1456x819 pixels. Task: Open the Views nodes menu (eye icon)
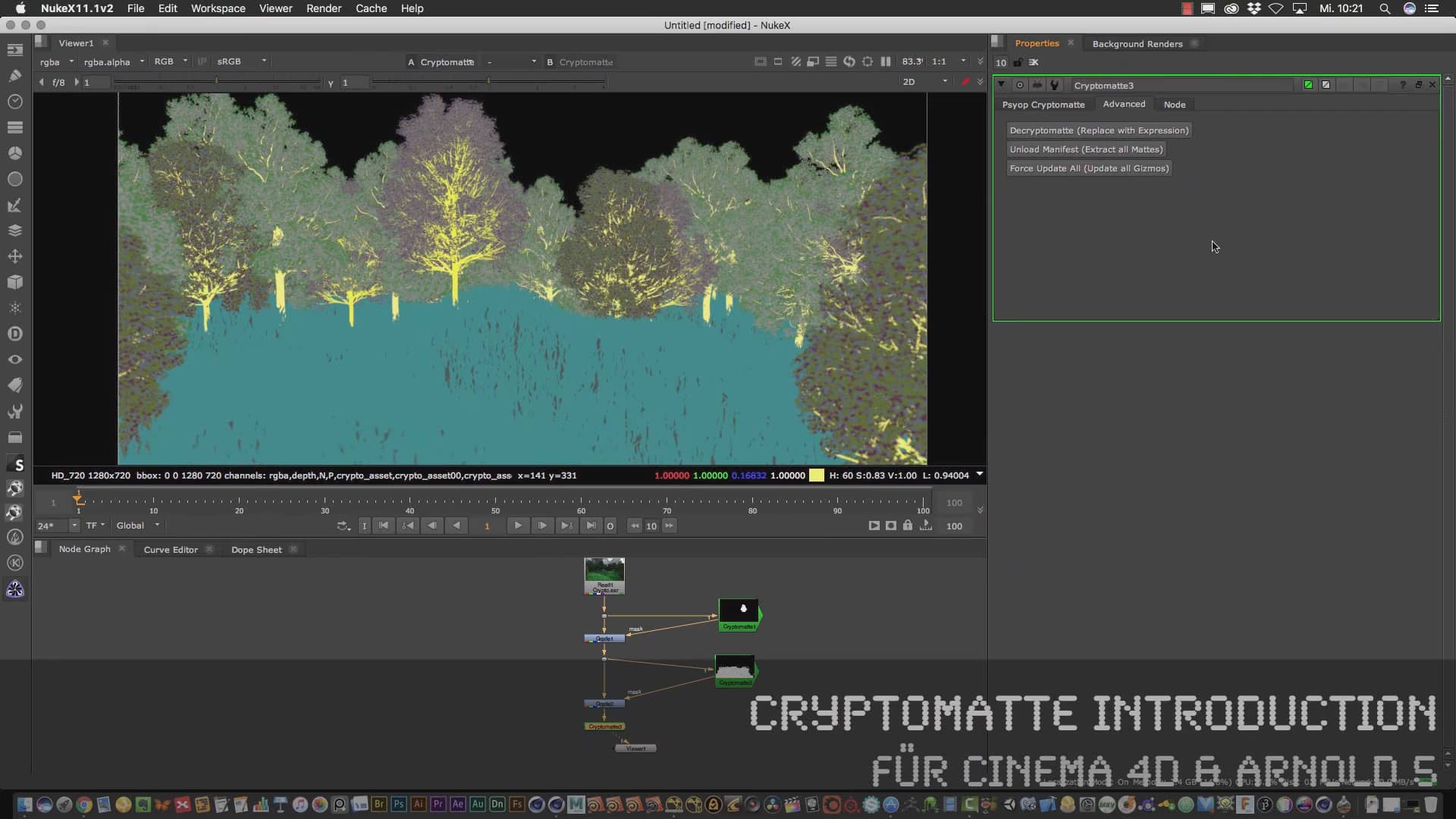coord(15,359)
